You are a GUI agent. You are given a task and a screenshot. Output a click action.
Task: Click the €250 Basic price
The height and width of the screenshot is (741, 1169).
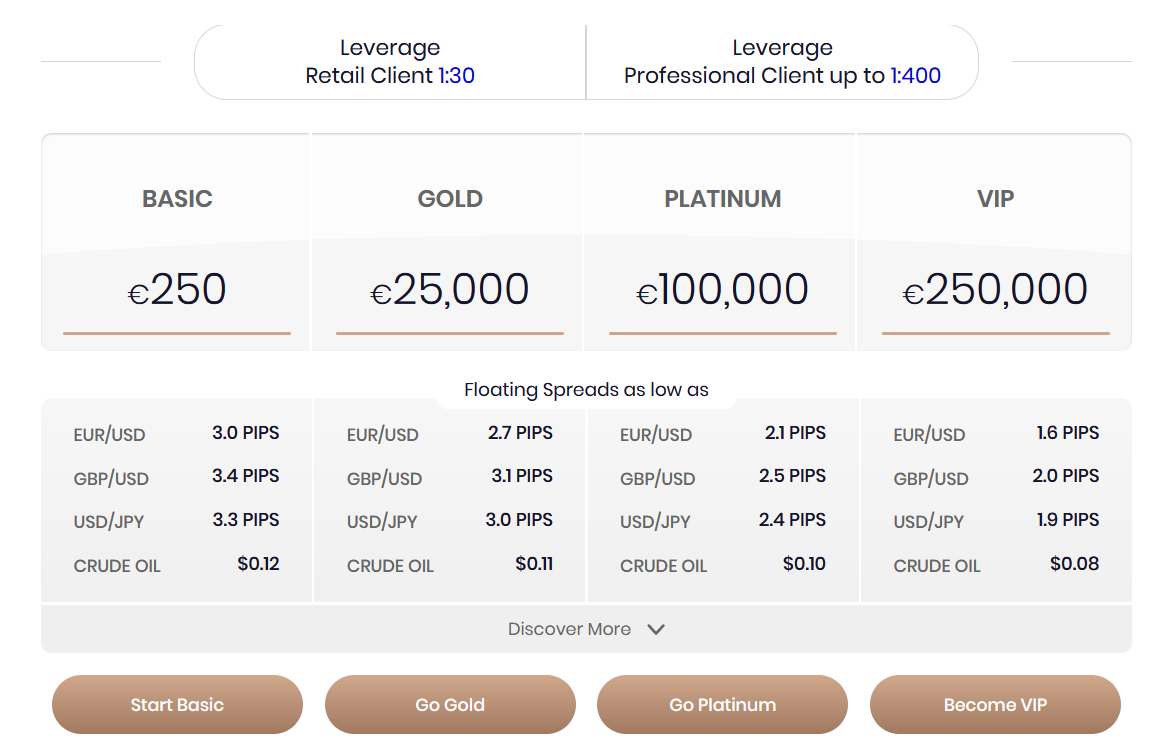click(x=177, y=289)
